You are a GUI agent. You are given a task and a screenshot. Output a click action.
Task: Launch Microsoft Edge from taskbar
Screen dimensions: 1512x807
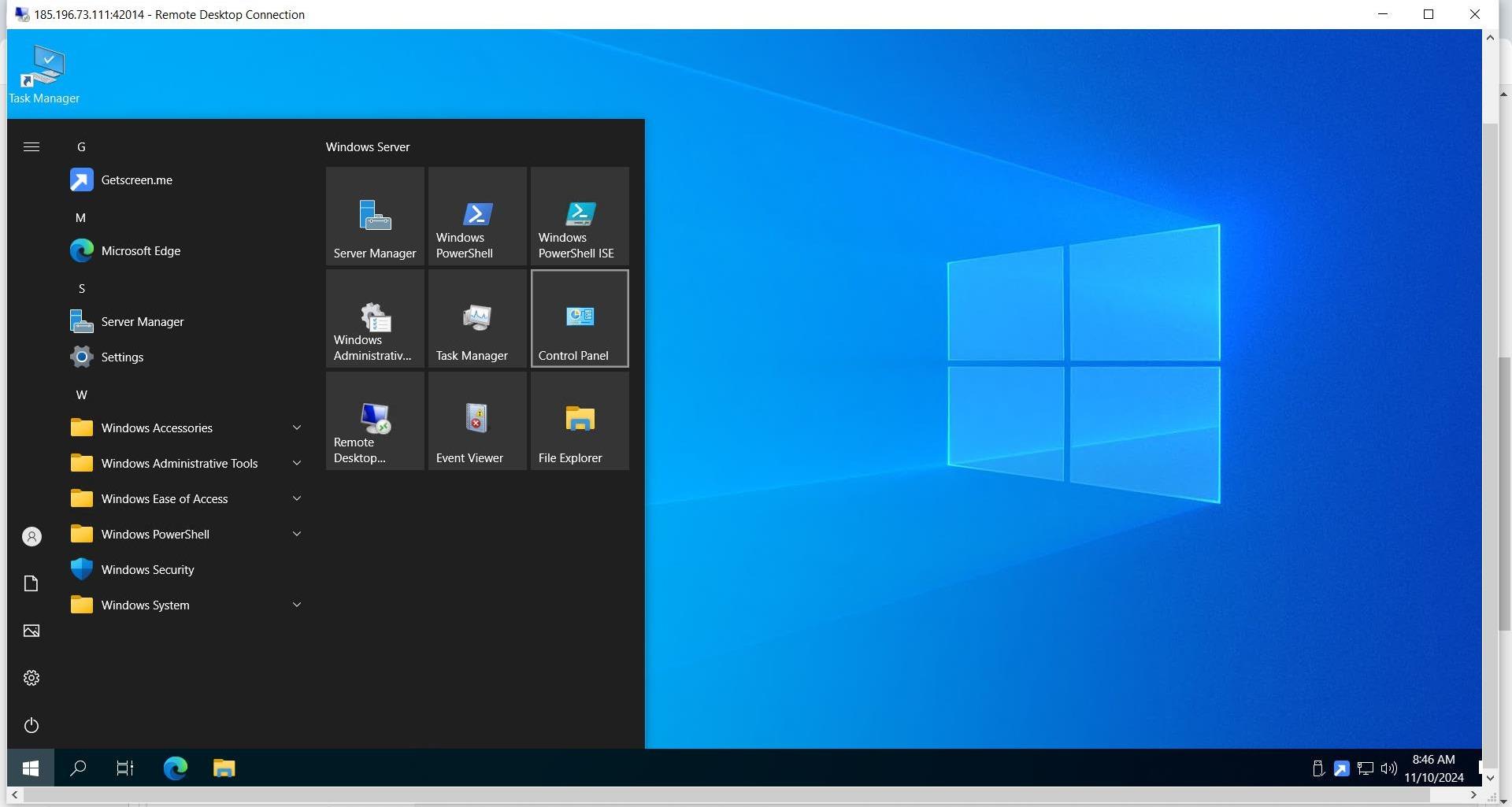pos(175,768)
